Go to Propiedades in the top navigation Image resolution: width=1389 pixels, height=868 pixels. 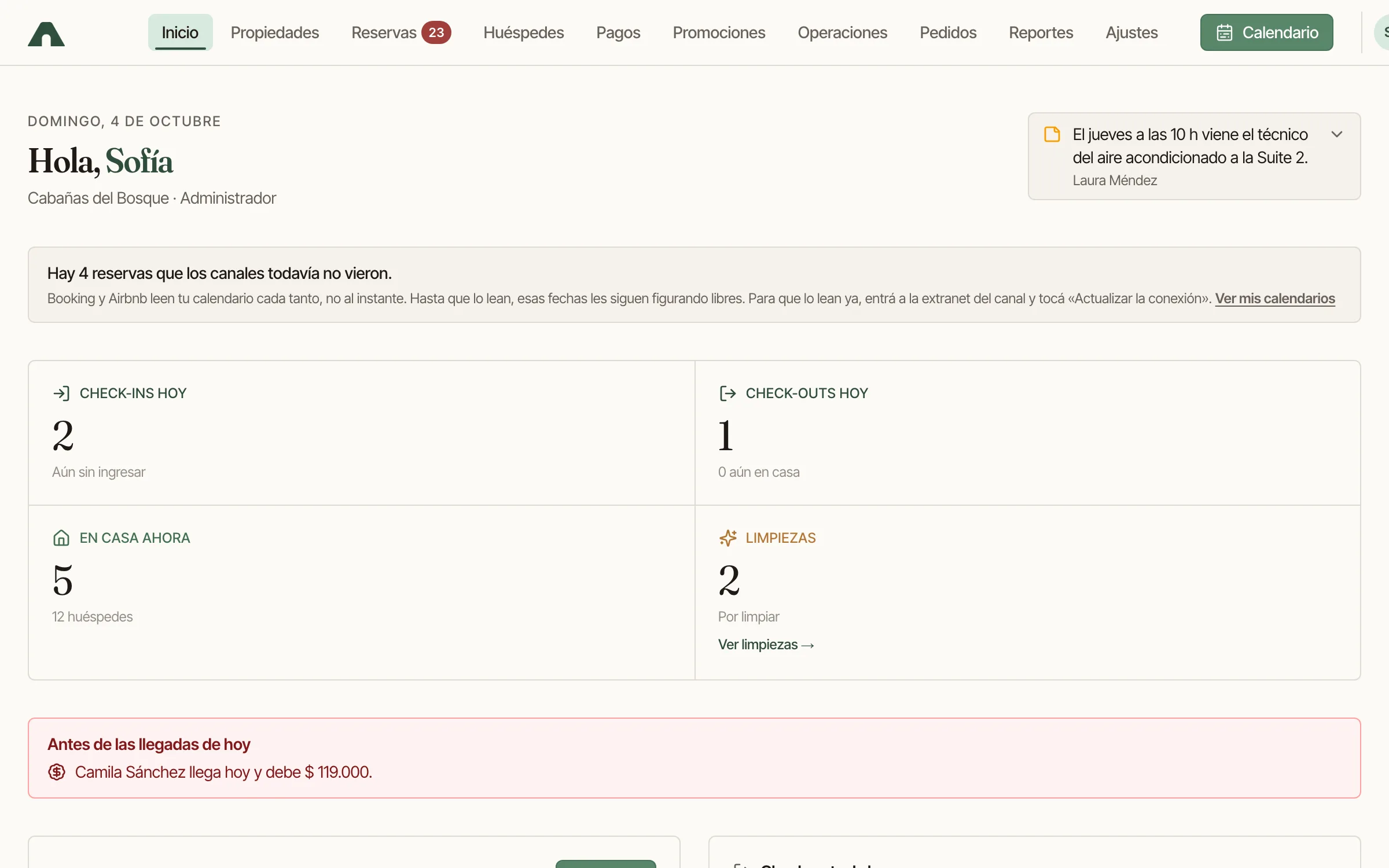pyautogui.click(x=274, y=32)
